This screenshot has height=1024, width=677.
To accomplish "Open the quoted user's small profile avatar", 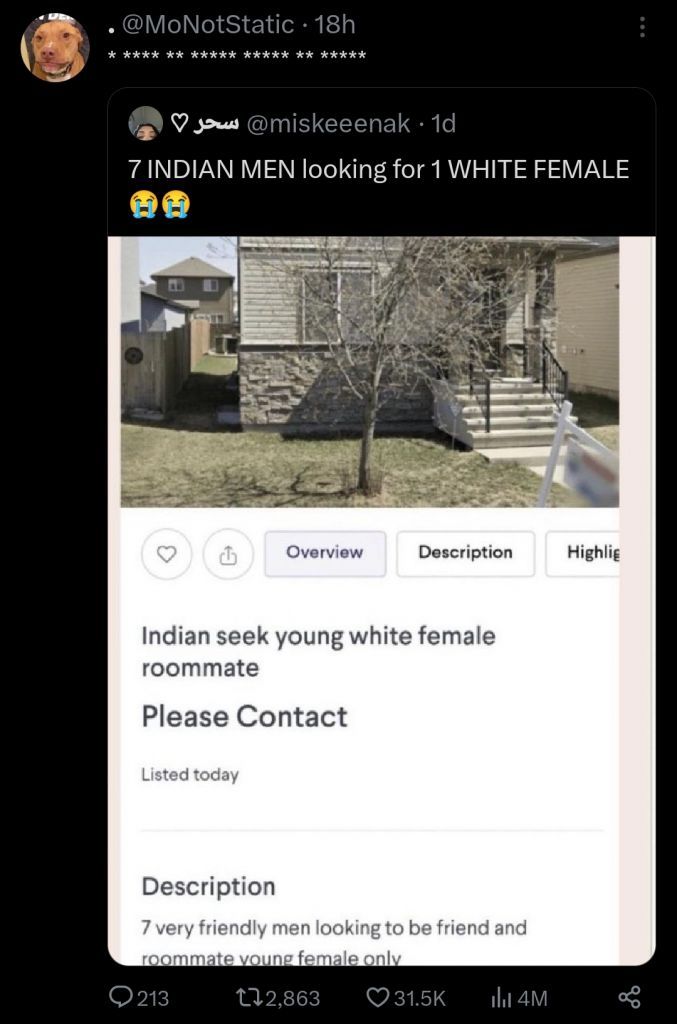I will pos(145,123).
